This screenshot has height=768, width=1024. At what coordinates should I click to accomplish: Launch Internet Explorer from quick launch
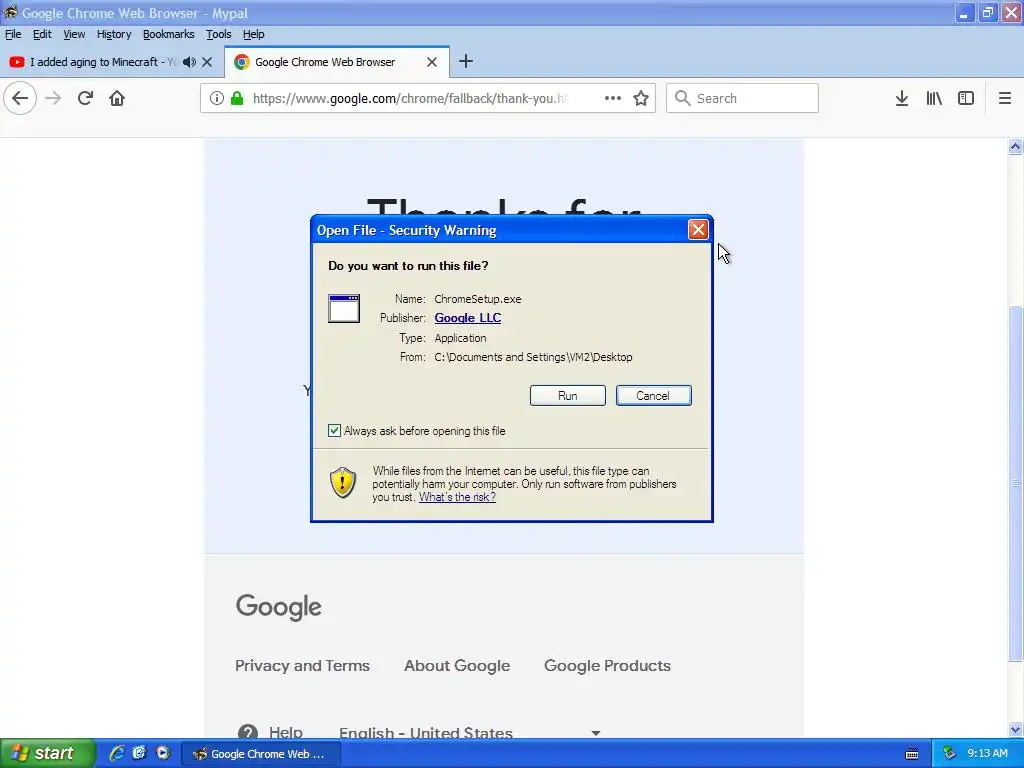point(117,753)
